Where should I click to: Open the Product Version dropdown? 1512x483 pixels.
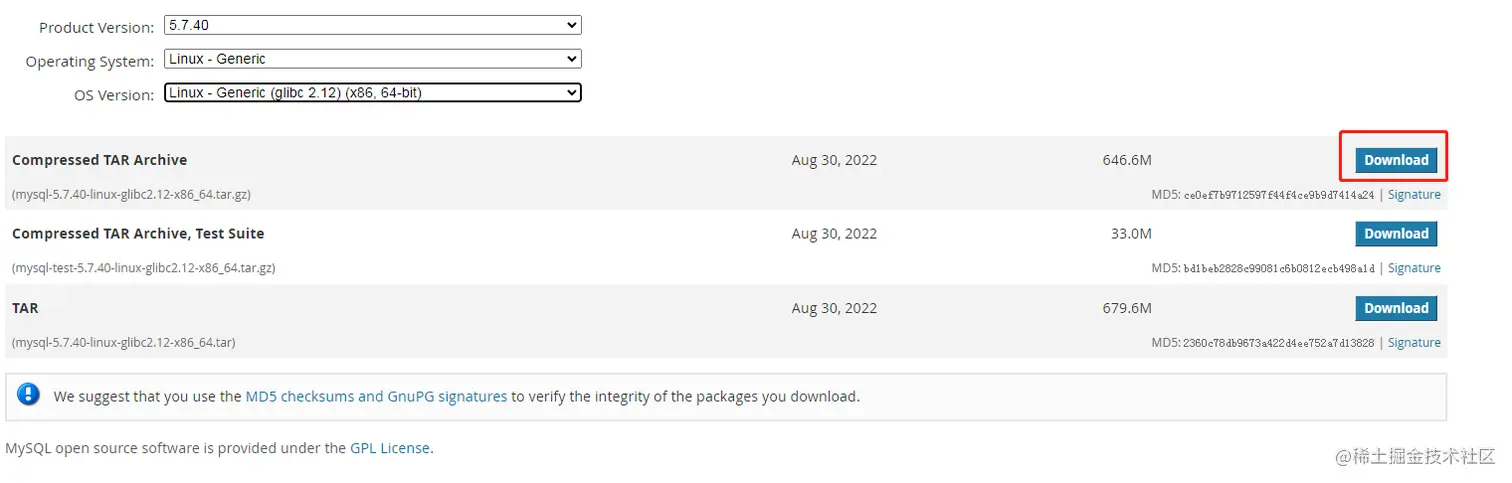[372, 25]
